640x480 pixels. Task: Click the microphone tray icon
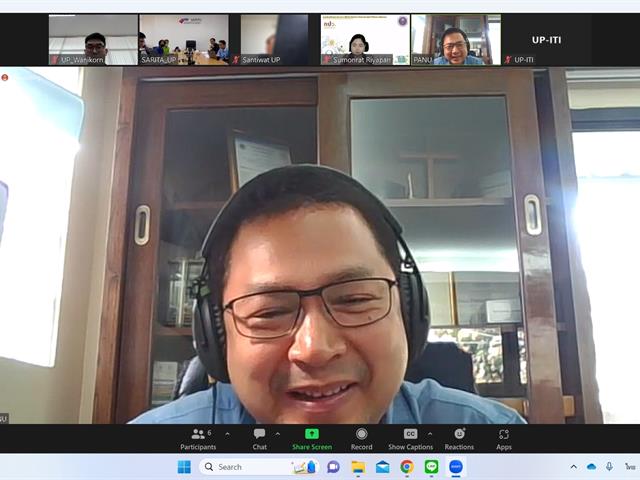click(x=609, y=467)
